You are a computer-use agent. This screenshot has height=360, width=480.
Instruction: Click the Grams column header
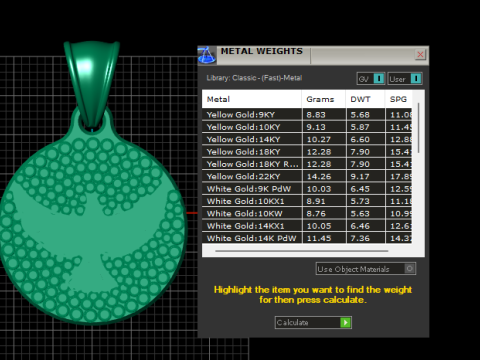pyautogui.click(x=324, y=99)
